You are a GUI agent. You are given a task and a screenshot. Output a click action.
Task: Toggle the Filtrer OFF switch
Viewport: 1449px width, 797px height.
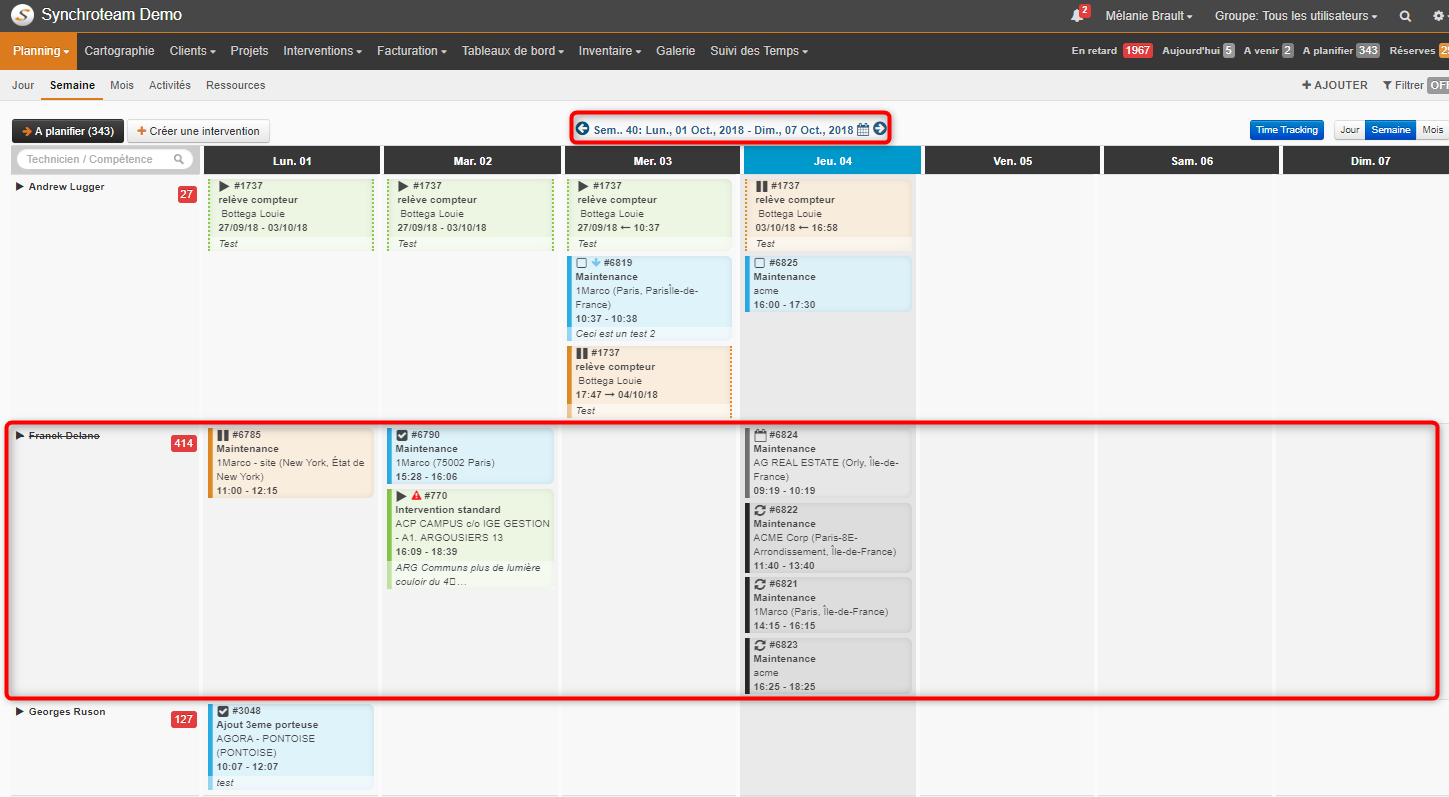click(x=1438, y=86)
